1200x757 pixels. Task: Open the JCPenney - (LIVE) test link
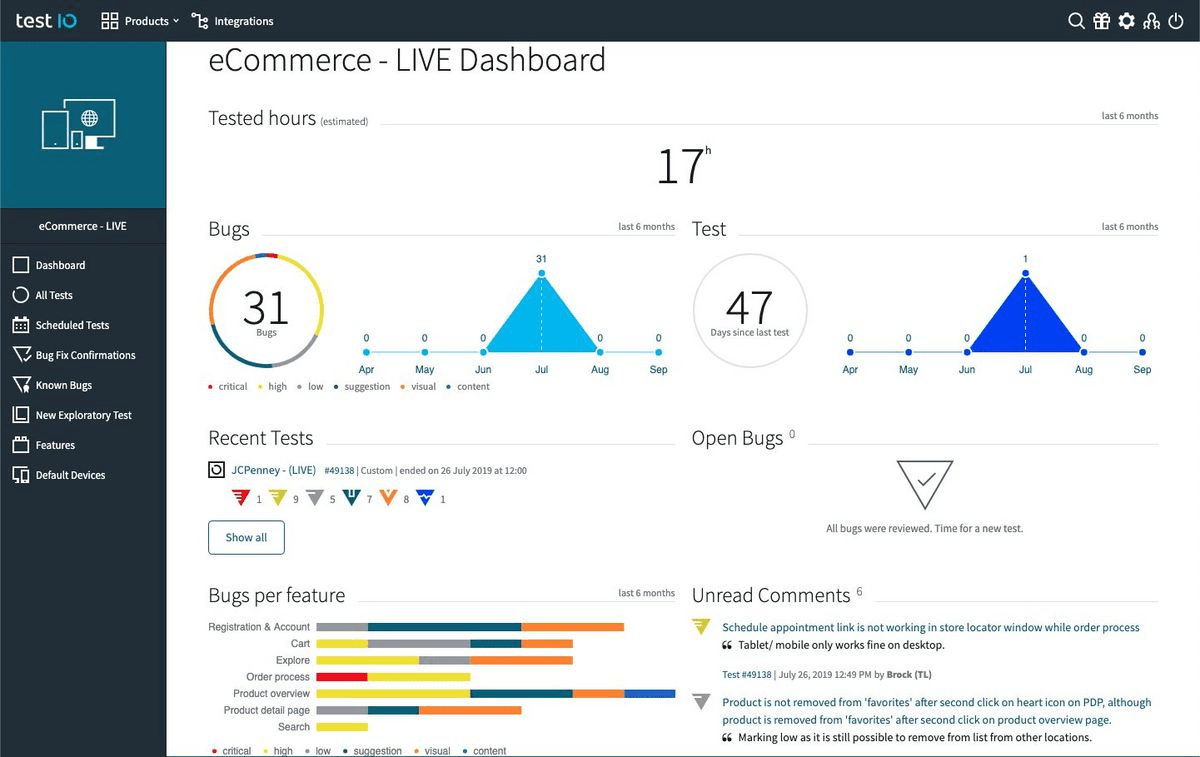tap(273, 470)
